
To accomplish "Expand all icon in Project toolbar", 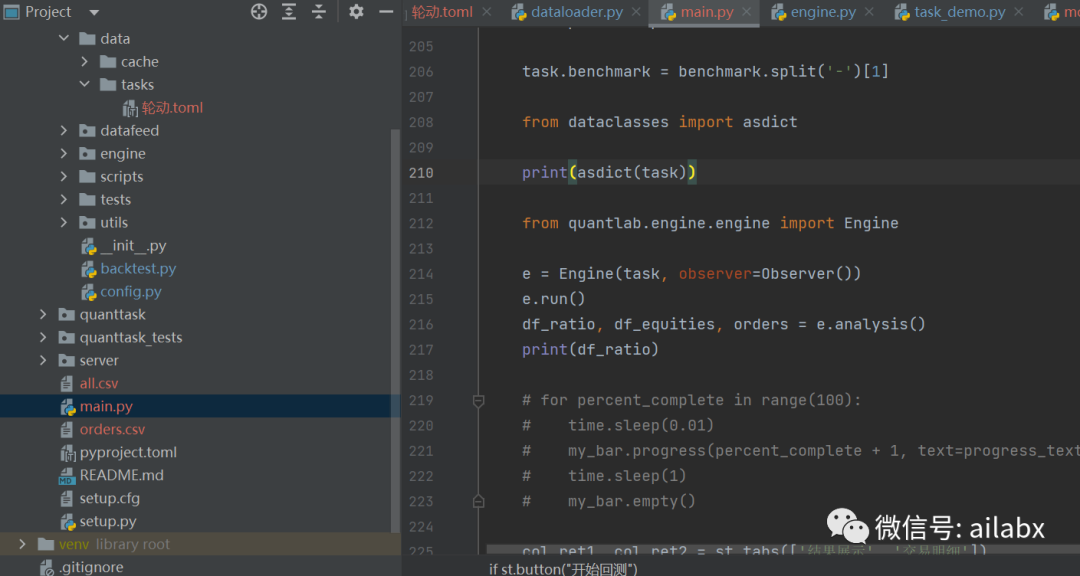I will click(x=289, y=12).
